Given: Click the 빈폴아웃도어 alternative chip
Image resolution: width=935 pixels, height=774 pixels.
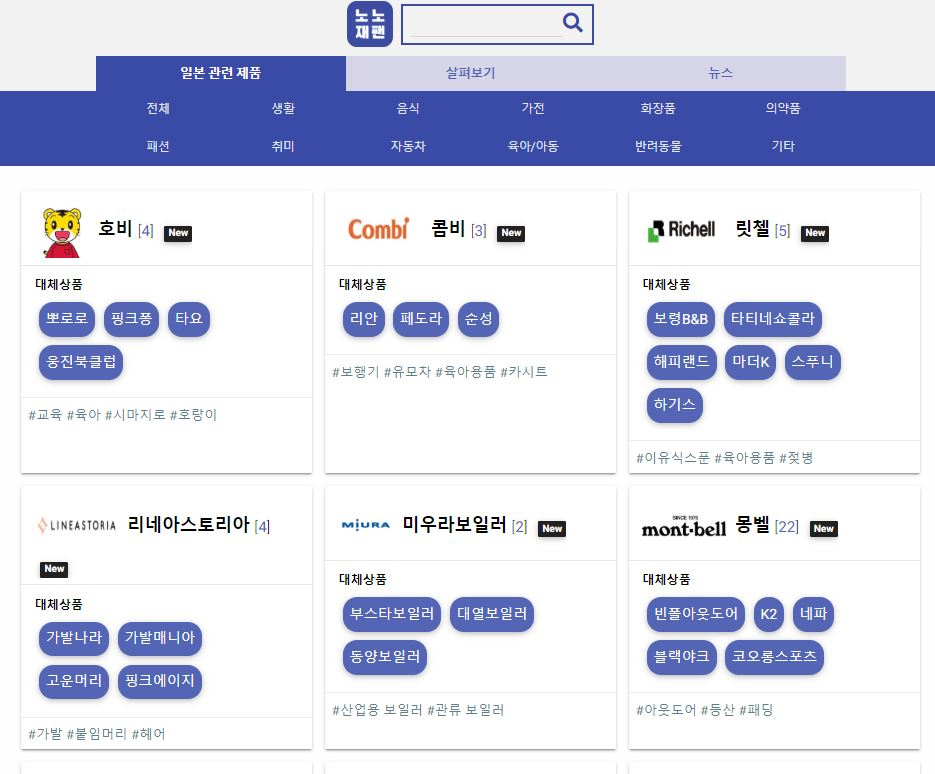Looking at the screenshot, I should coord(696,614).
